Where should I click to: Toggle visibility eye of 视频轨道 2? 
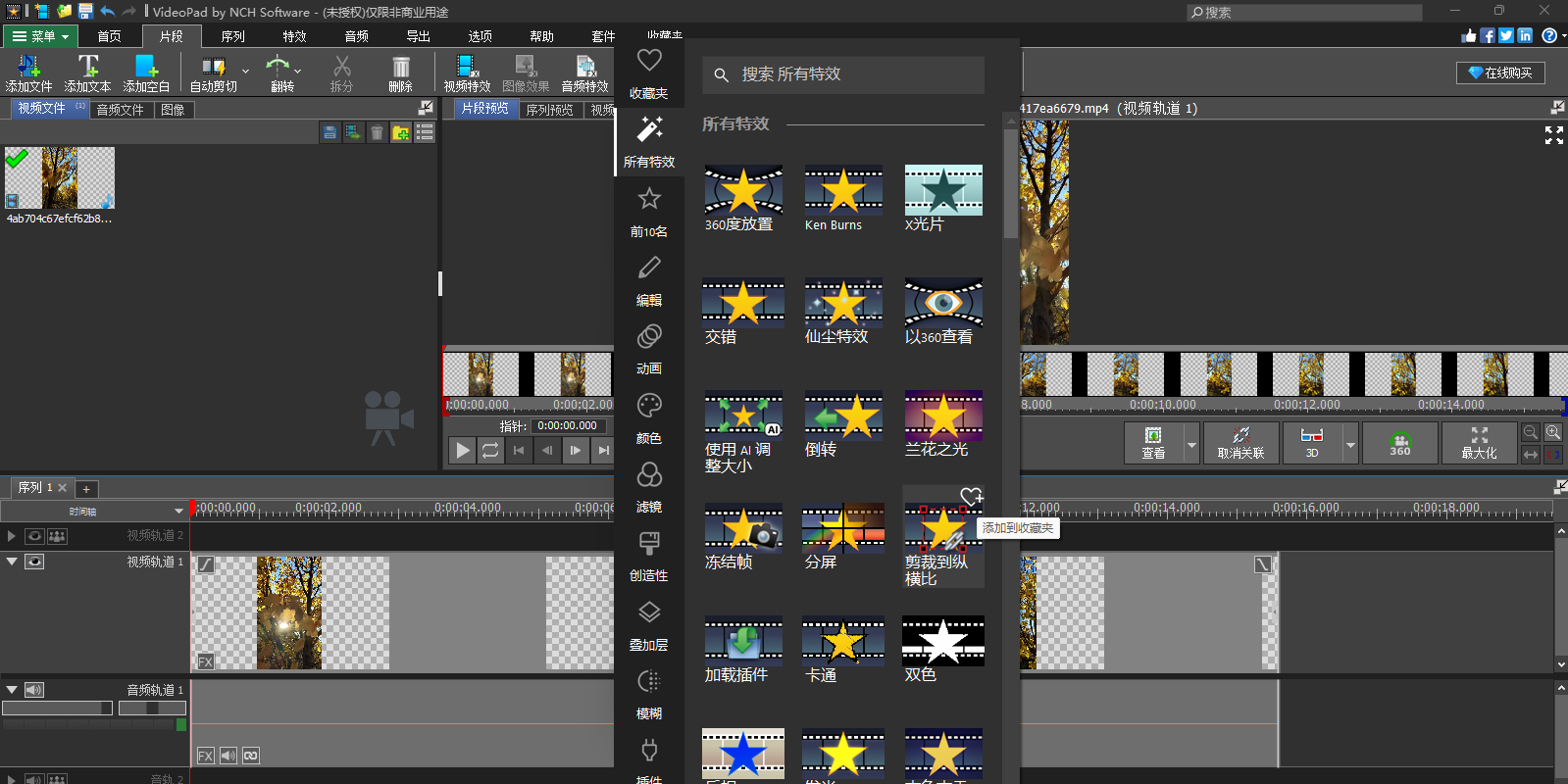(34, 536)
